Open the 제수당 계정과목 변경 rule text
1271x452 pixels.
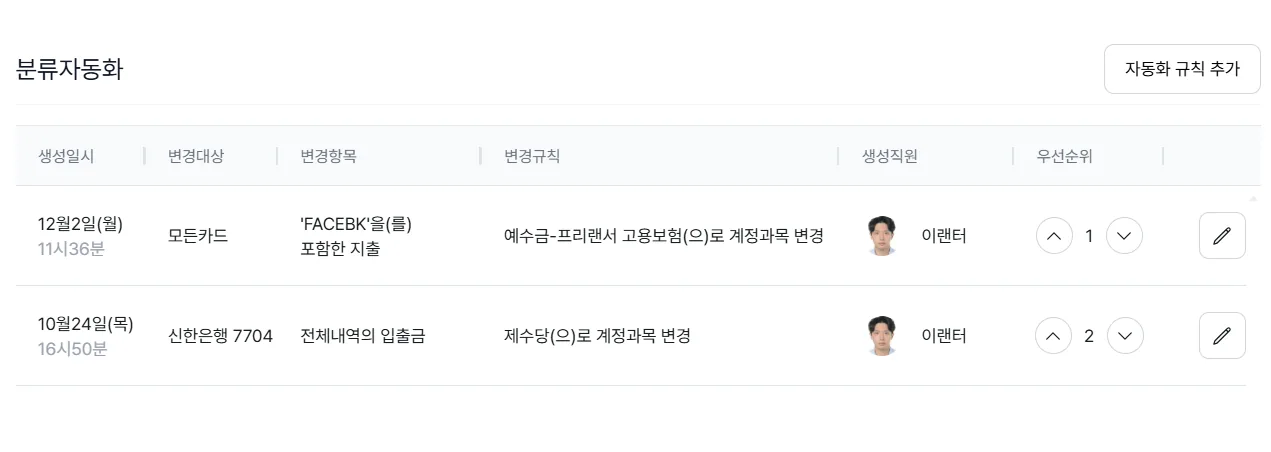click(x=597, y=336)
